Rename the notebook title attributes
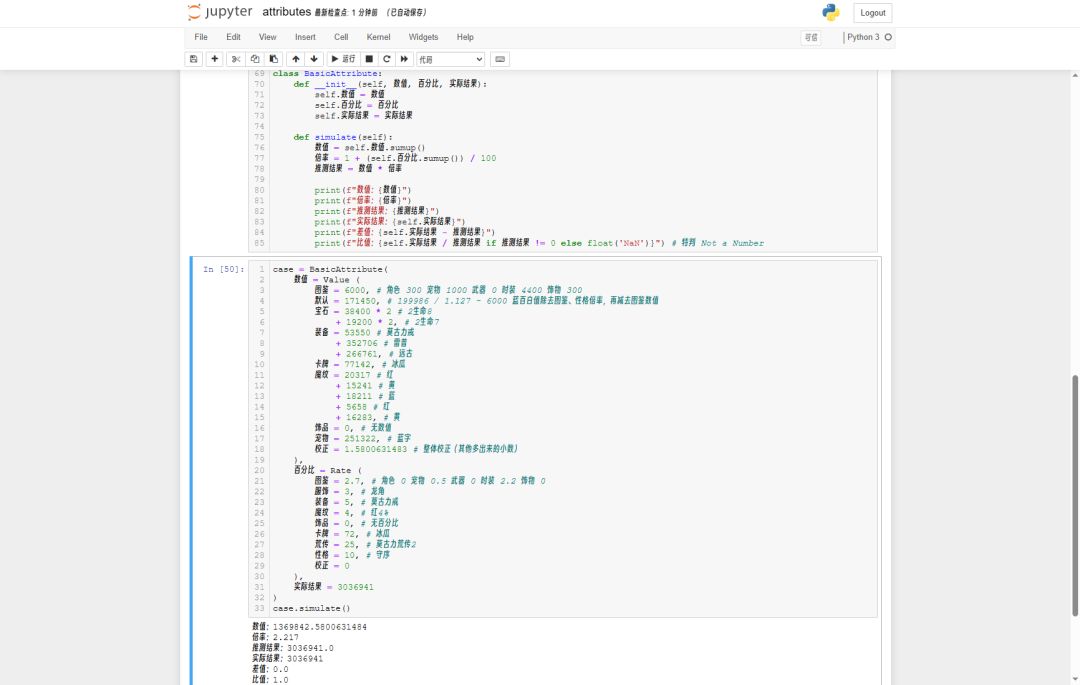Image resolution: width=1080 pixels, height=685 pixels. 287,12
